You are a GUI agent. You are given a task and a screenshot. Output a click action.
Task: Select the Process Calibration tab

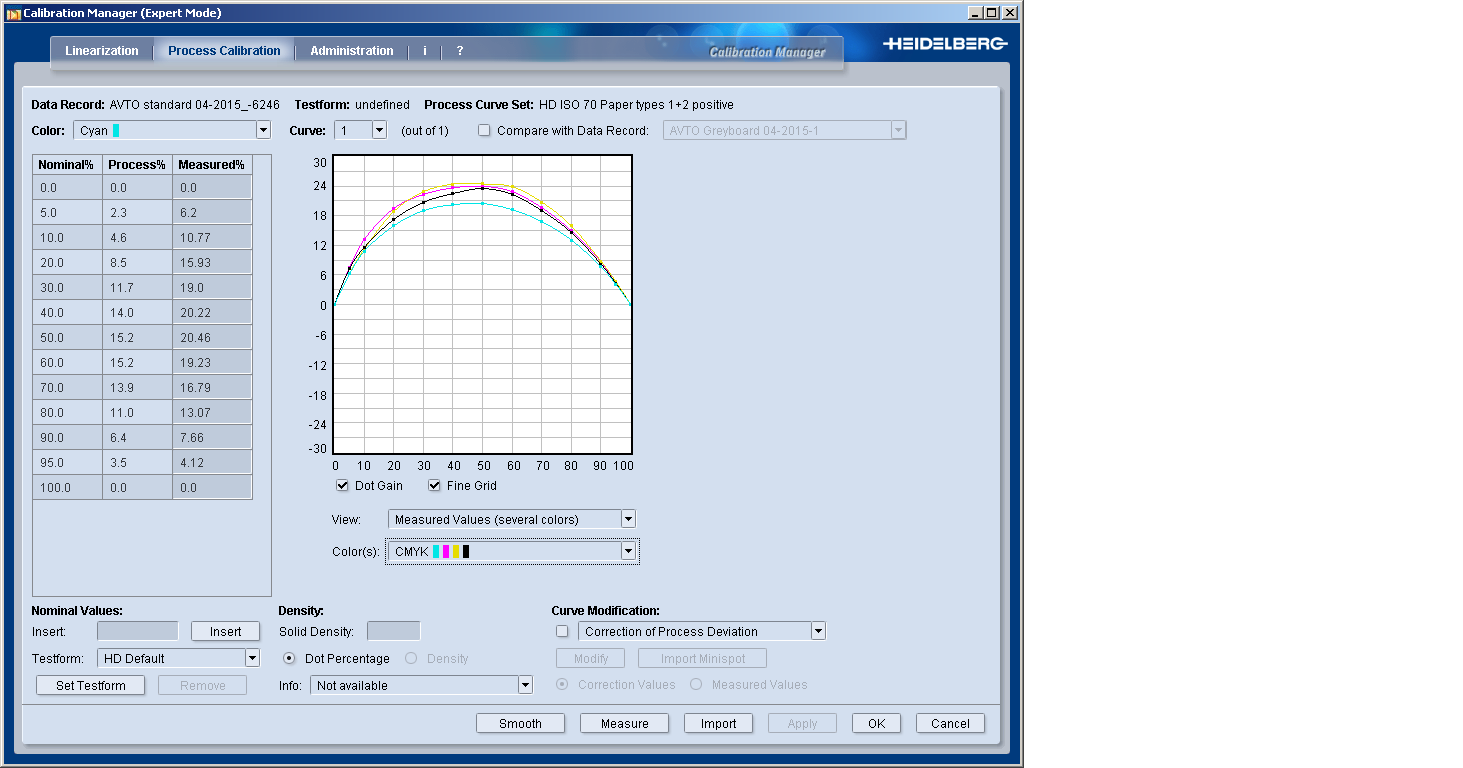(x=224, y=51)
